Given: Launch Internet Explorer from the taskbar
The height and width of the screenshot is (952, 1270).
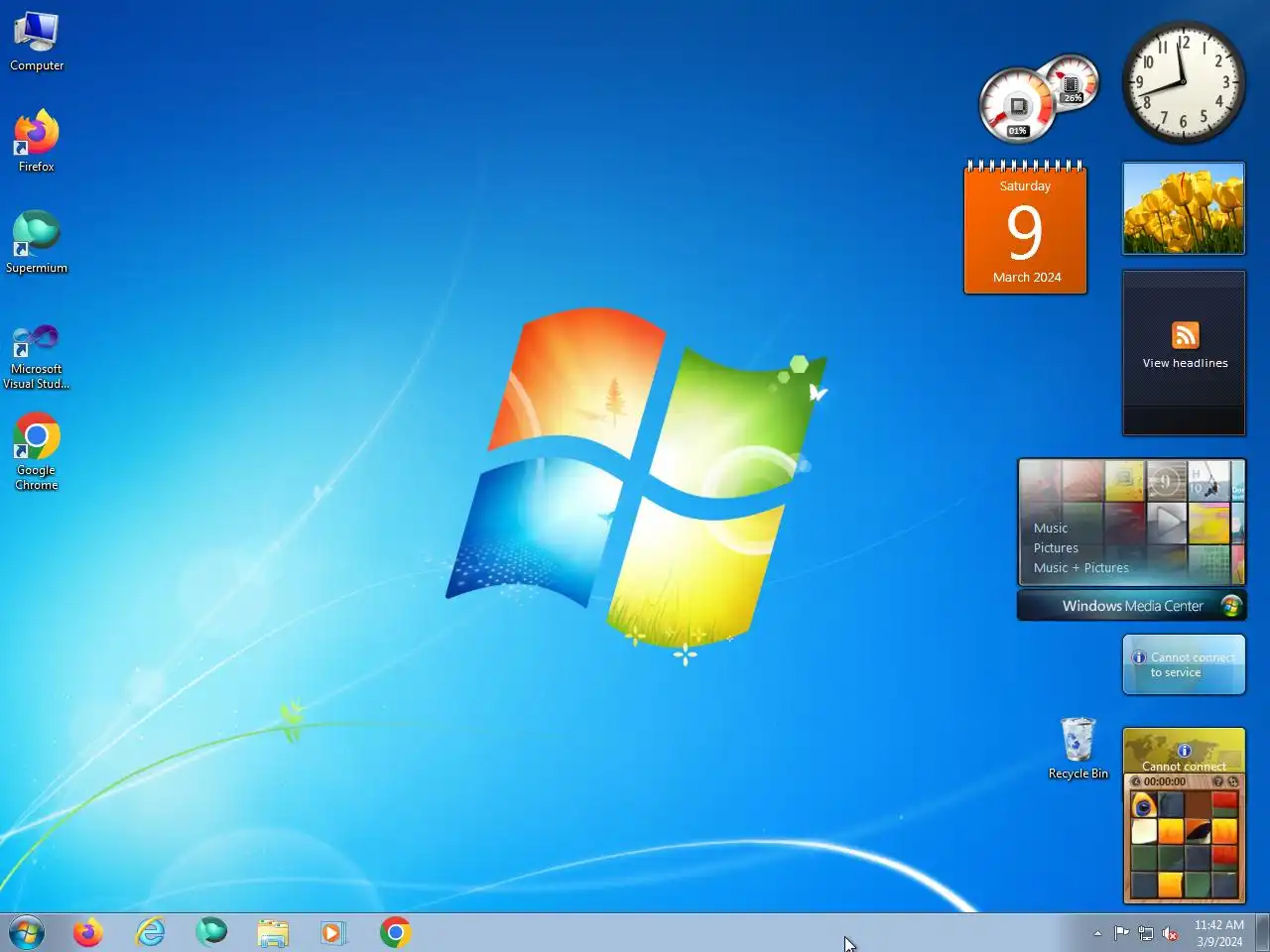Looking at the screenshot, I should point(150,933).
